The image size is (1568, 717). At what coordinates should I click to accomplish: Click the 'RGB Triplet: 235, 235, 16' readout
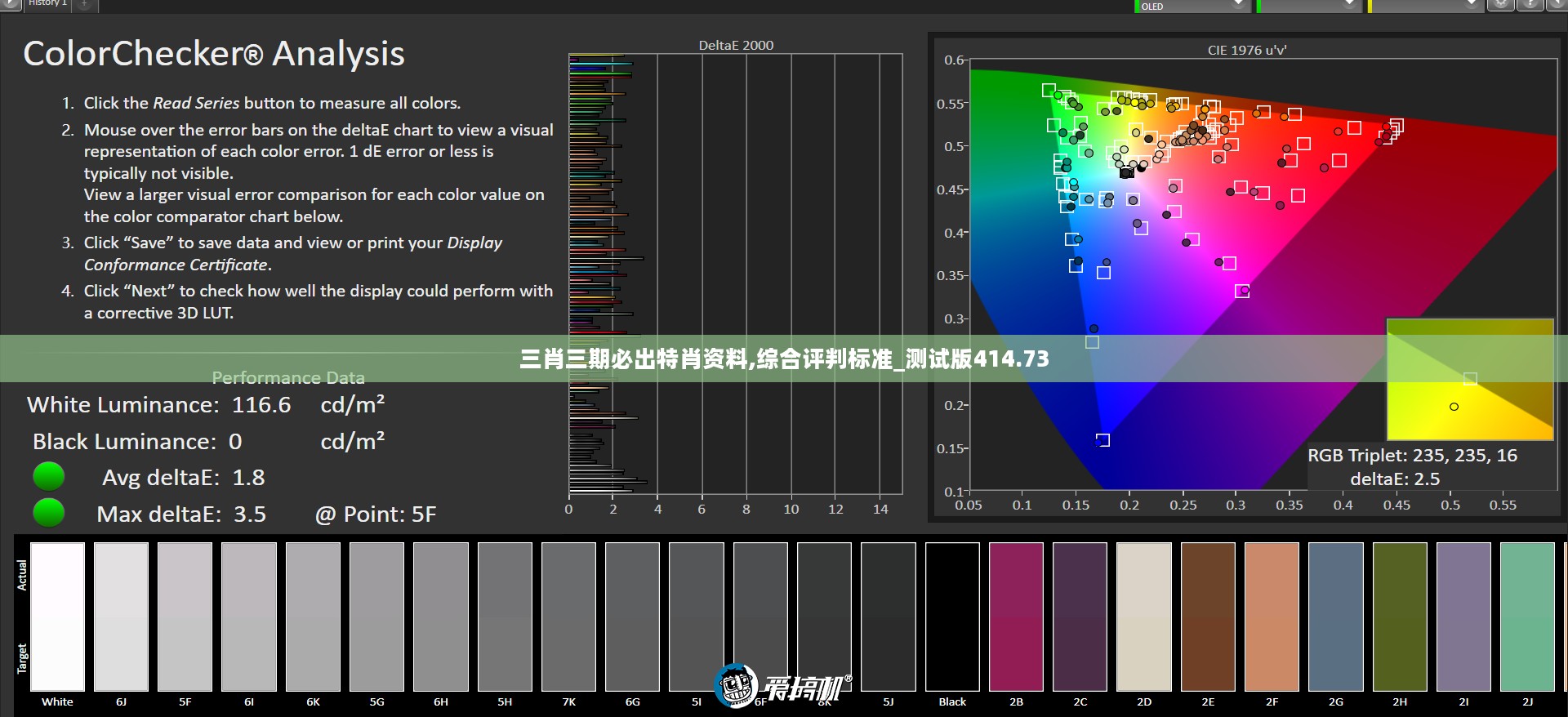point(1413,456)
